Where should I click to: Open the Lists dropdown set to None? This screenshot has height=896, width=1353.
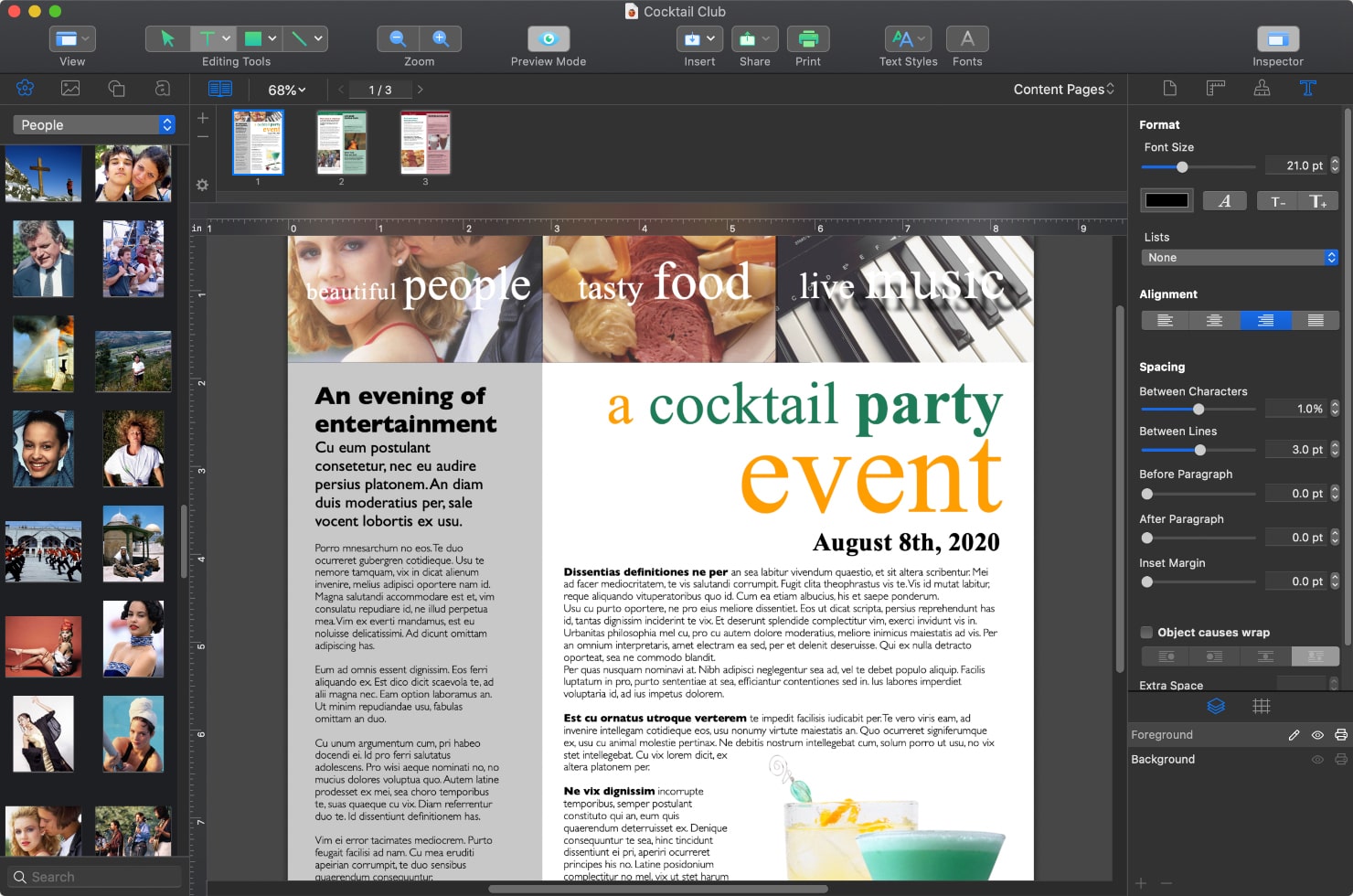tap(1240, 257)
